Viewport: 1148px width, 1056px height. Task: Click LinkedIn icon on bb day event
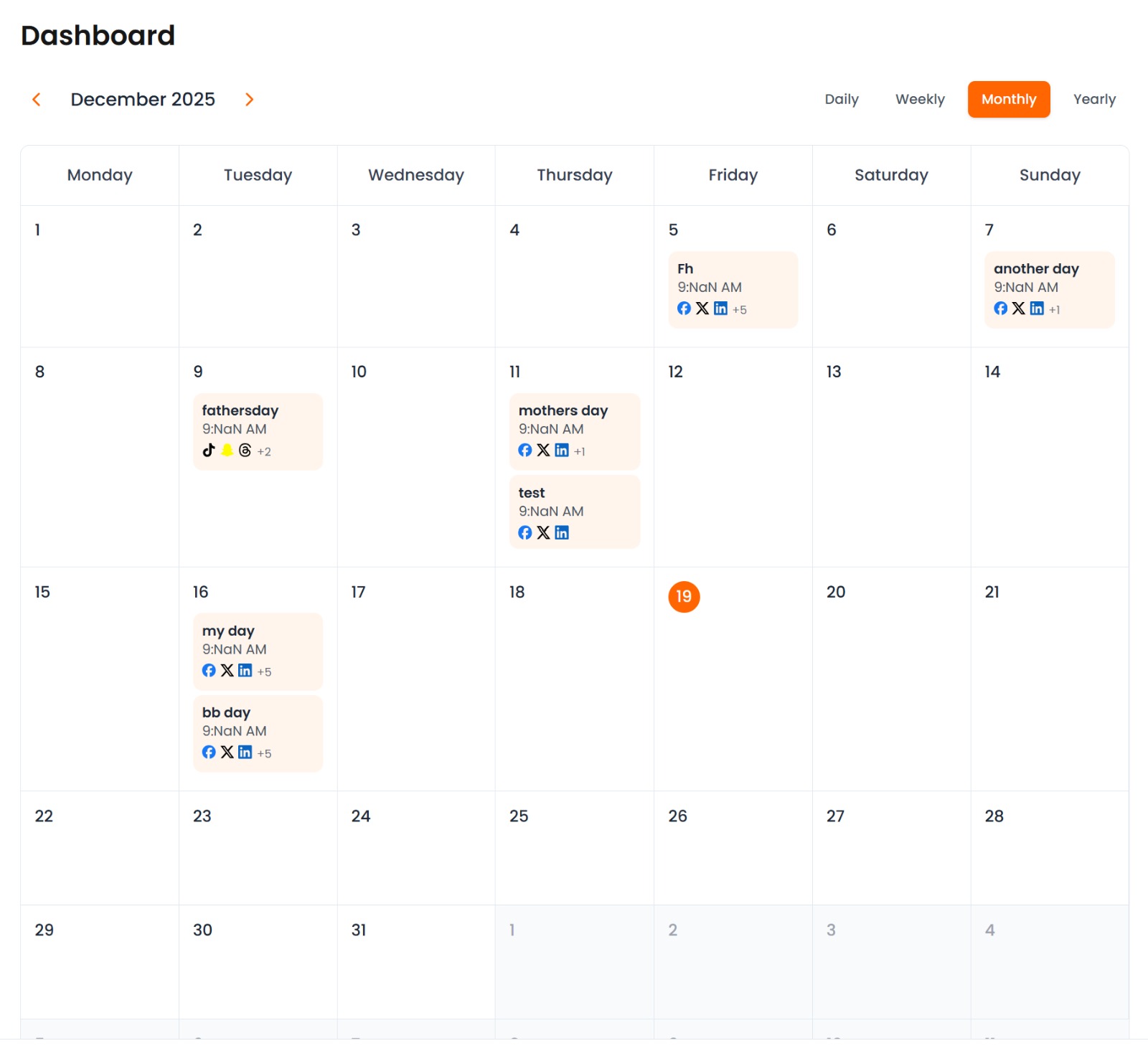point(245,752)
